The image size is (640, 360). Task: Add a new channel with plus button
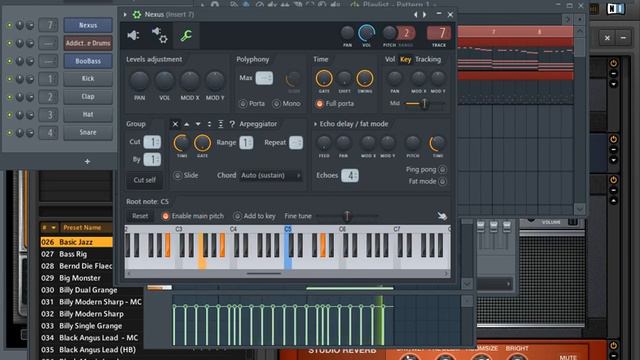point(87,162)
